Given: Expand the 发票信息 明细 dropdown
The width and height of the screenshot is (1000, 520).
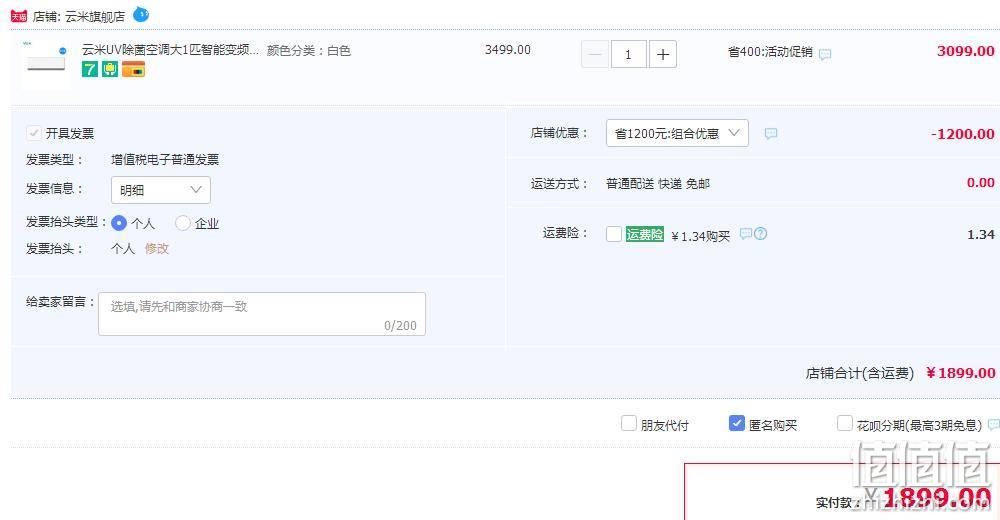Looking at the screenshot, I should coord(161,190).
